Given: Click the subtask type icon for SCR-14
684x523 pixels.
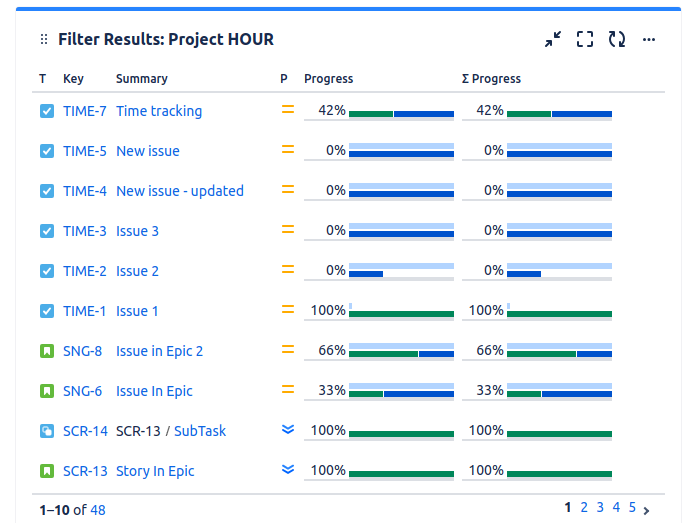Looking at the screenshot, I should (47, 431).
